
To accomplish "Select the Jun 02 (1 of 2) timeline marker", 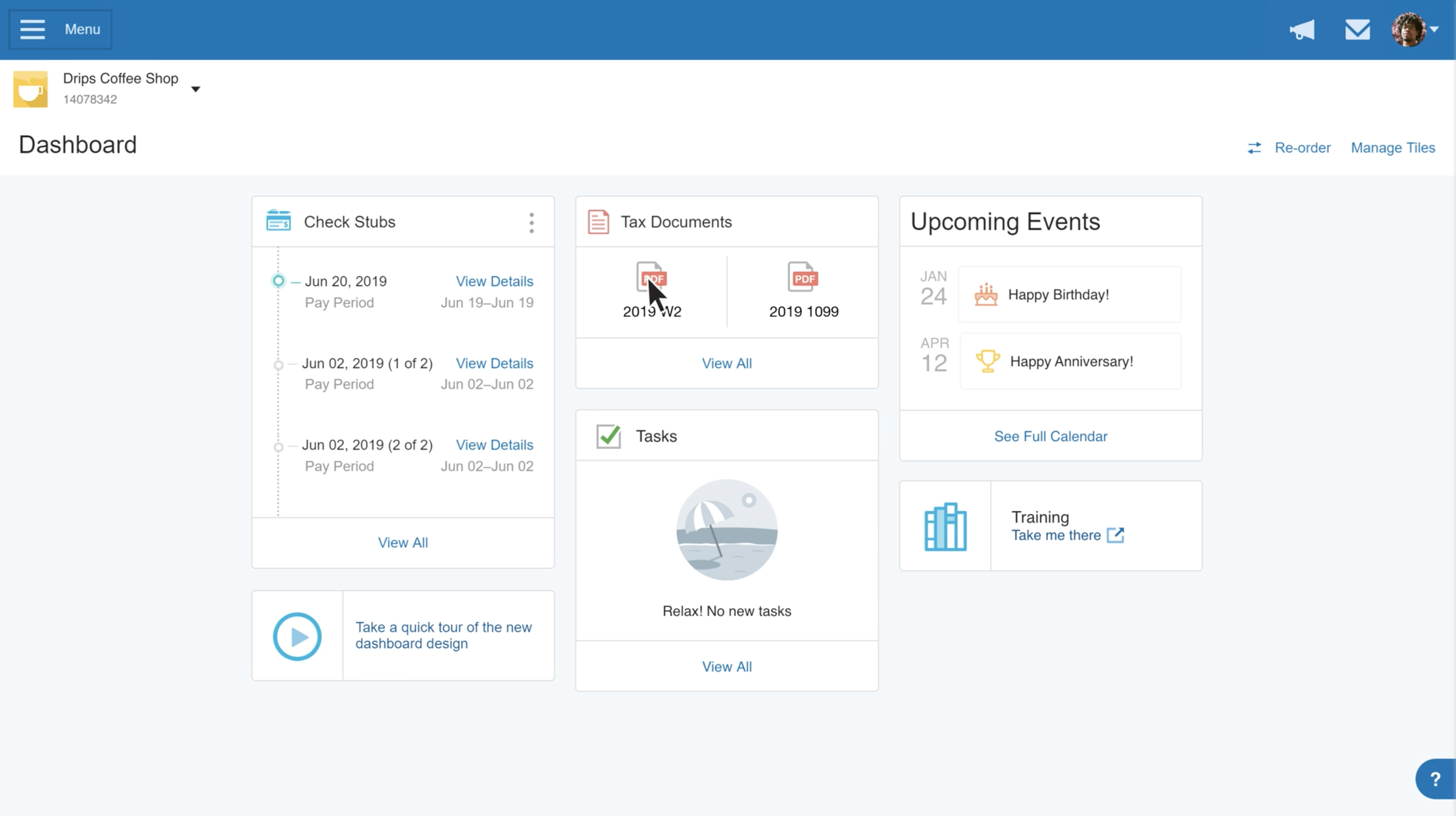I will click(x=278, y=365).
